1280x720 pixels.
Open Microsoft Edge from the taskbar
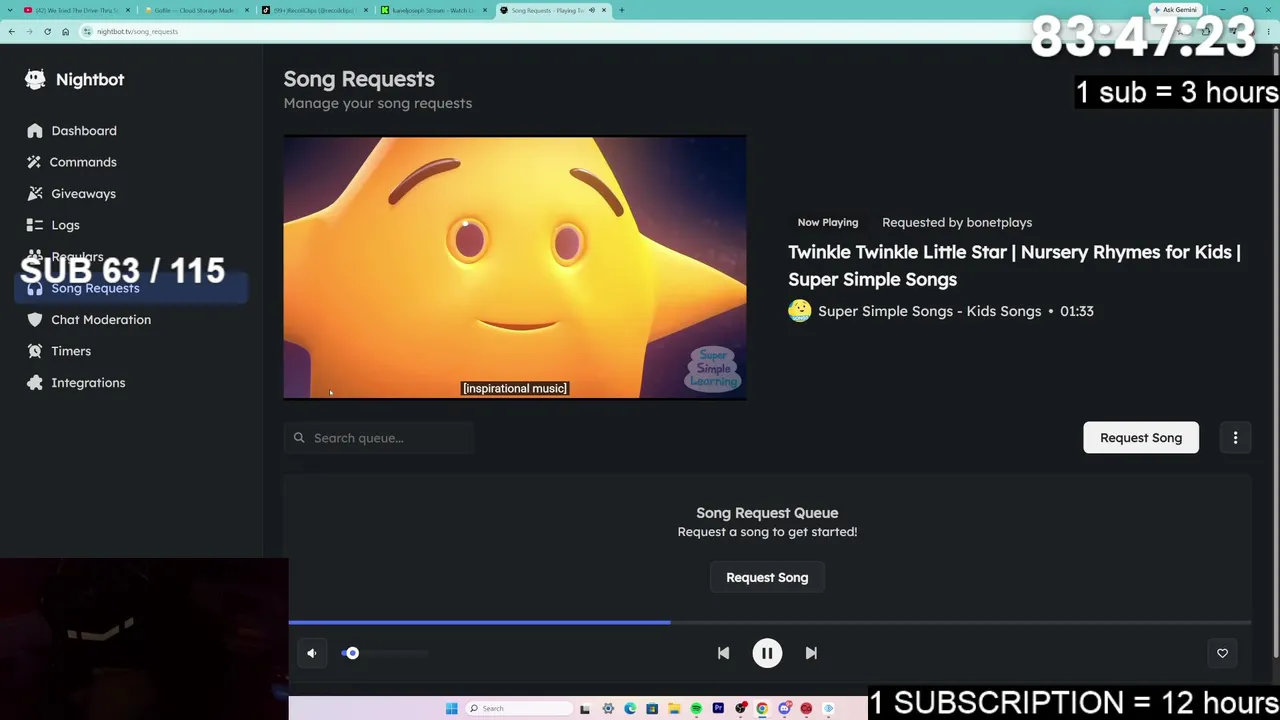[630, 709]
